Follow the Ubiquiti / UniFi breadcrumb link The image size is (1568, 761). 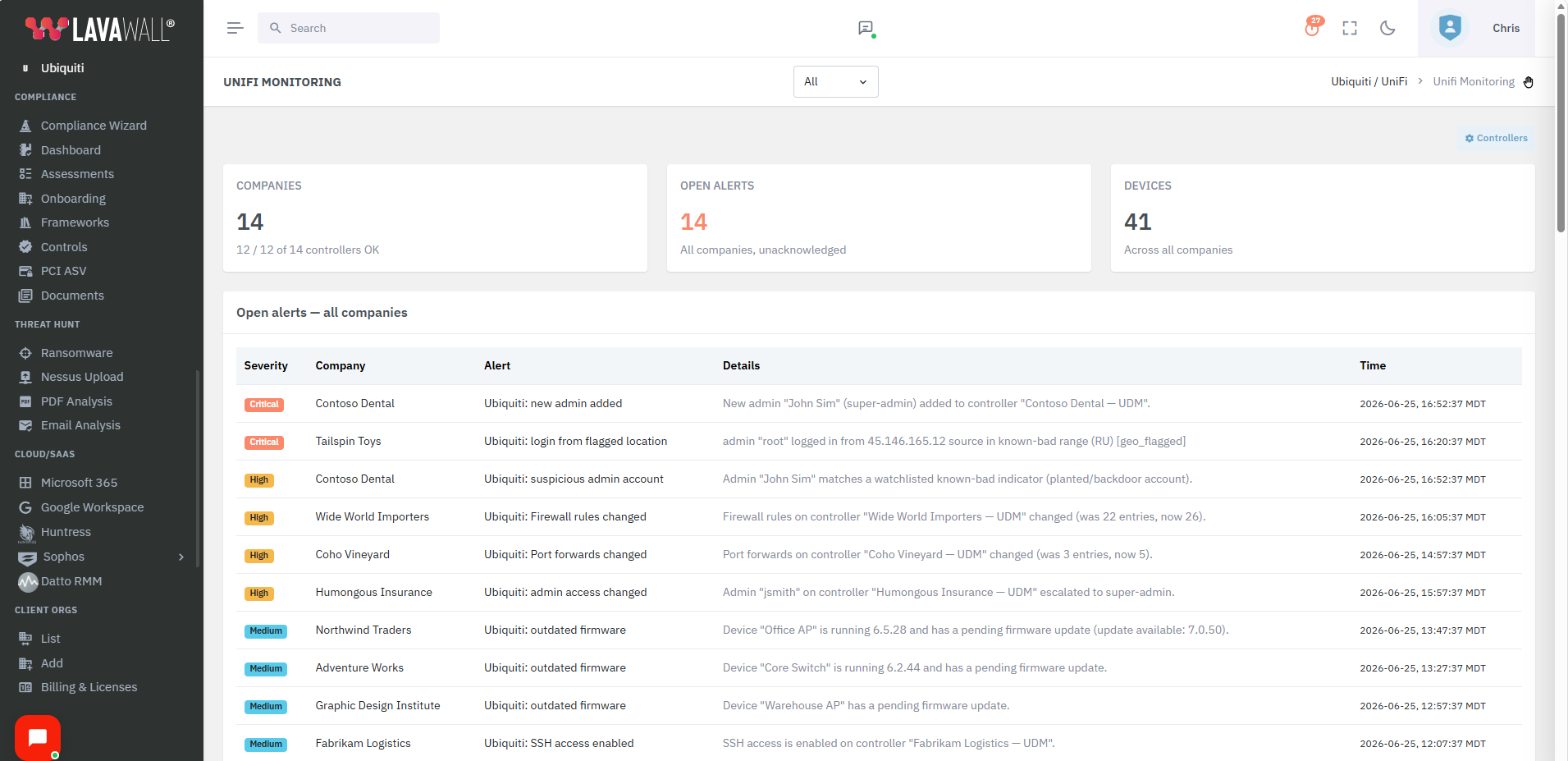(x=1369, y=81)
